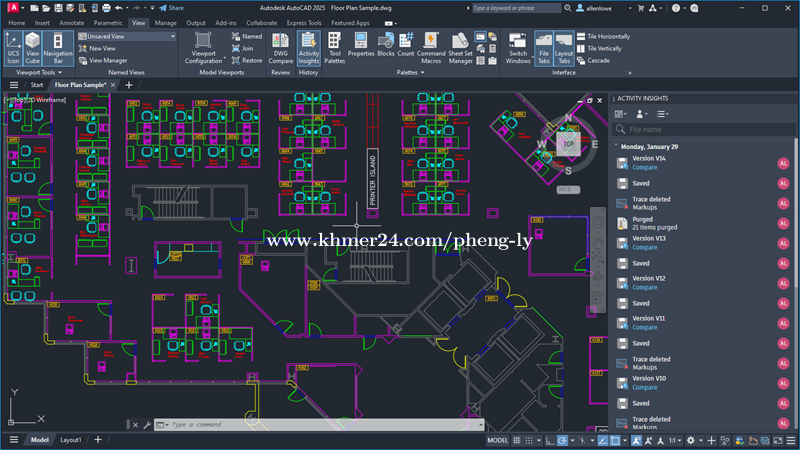Click the Open file folder icon

coord(46,8)
